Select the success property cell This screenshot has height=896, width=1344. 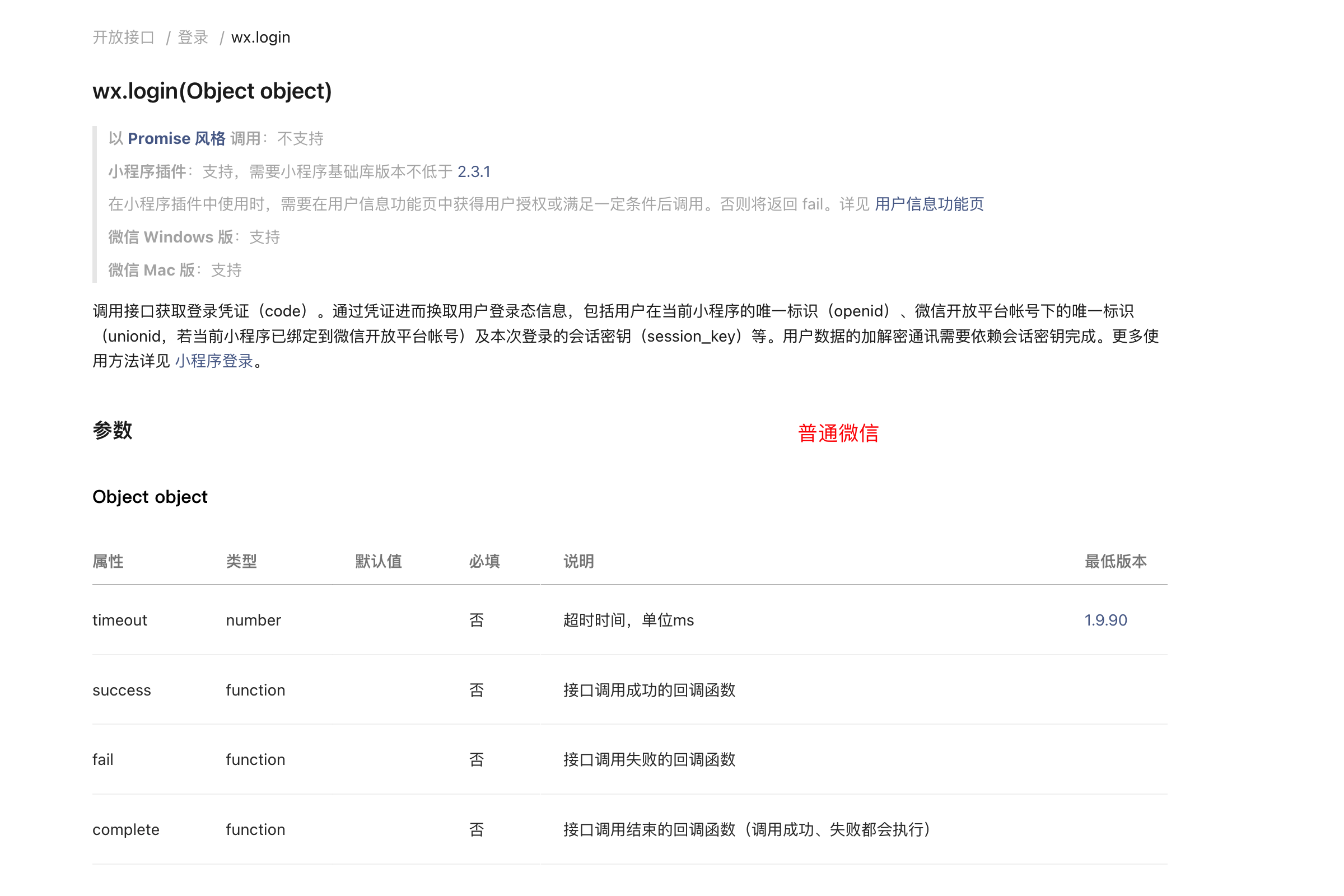(x=122, y=690)
